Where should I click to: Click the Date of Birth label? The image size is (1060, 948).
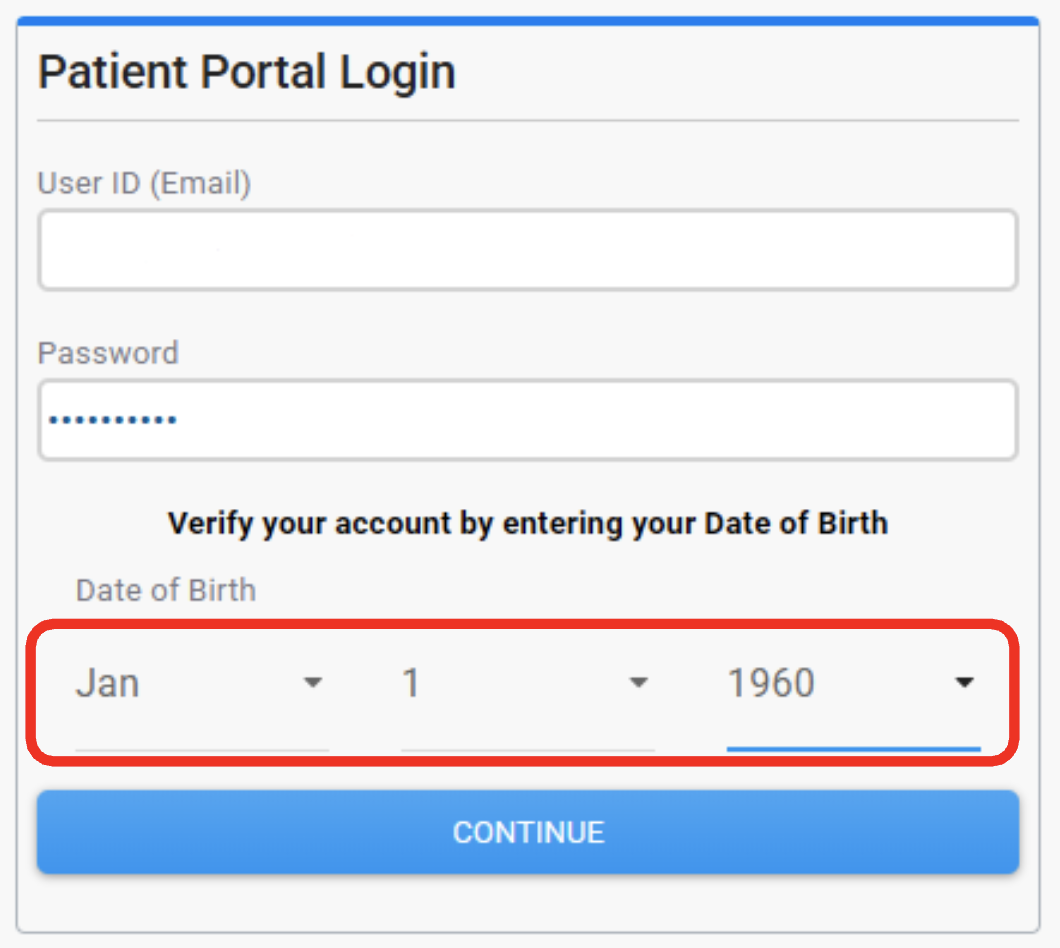(166, 590)
